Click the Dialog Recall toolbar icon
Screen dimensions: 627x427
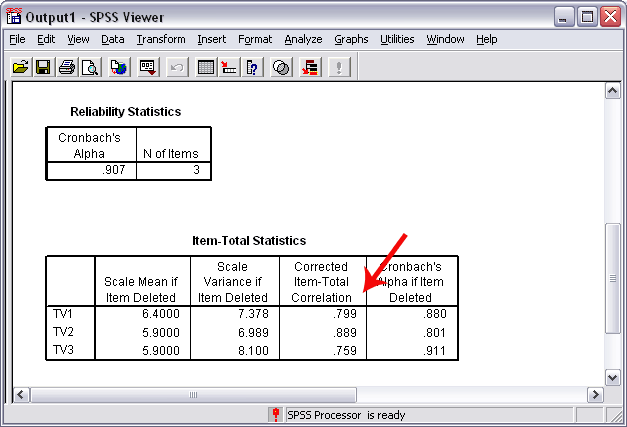[148, 67]
